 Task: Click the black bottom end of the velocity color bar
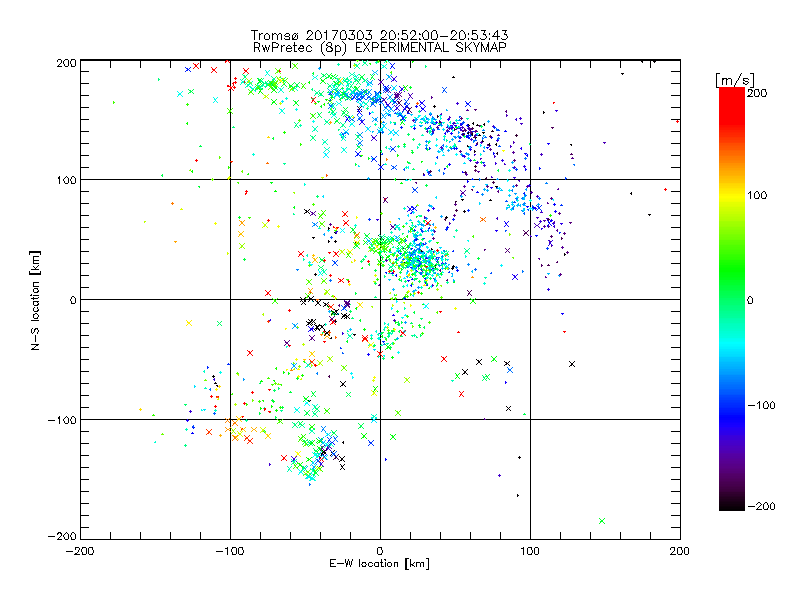pos(732,504)
